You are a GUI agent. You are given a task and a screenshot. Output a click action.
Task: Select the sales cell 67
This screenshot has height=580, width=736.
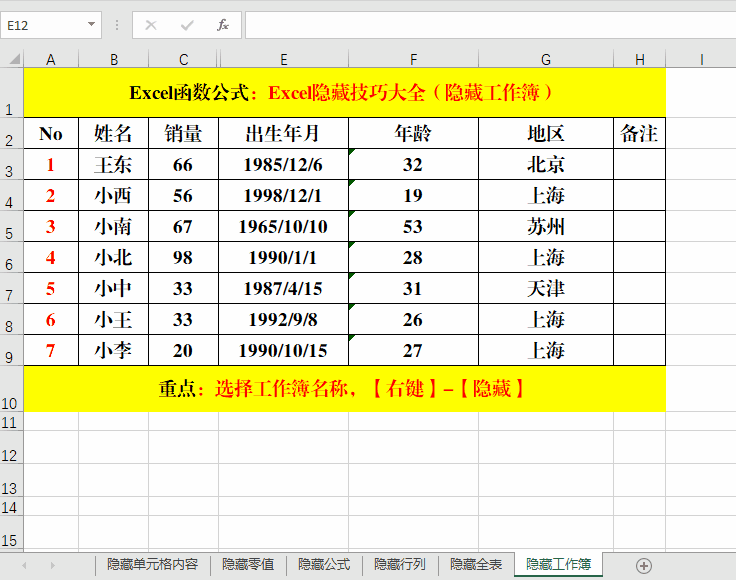point(183,226)
